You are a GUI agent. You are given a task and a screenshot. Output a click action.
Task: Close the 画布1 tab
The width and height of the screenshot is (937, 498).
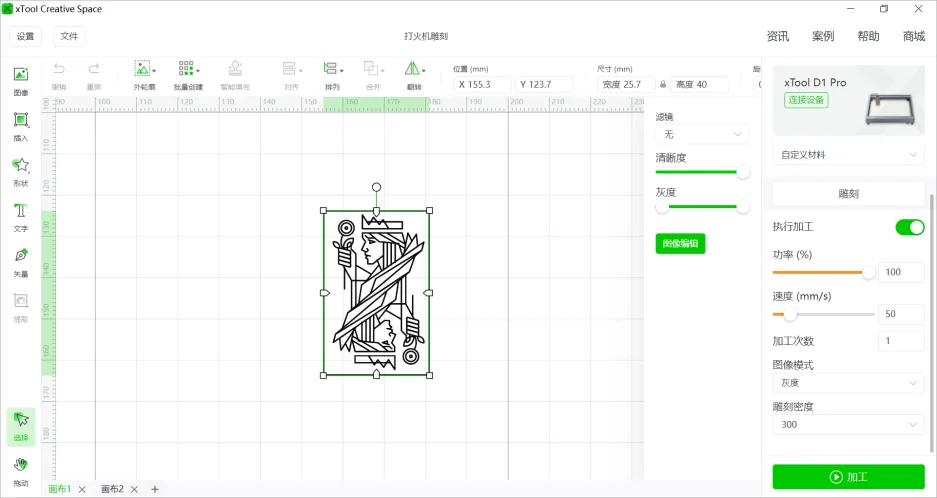coord(82,489)
